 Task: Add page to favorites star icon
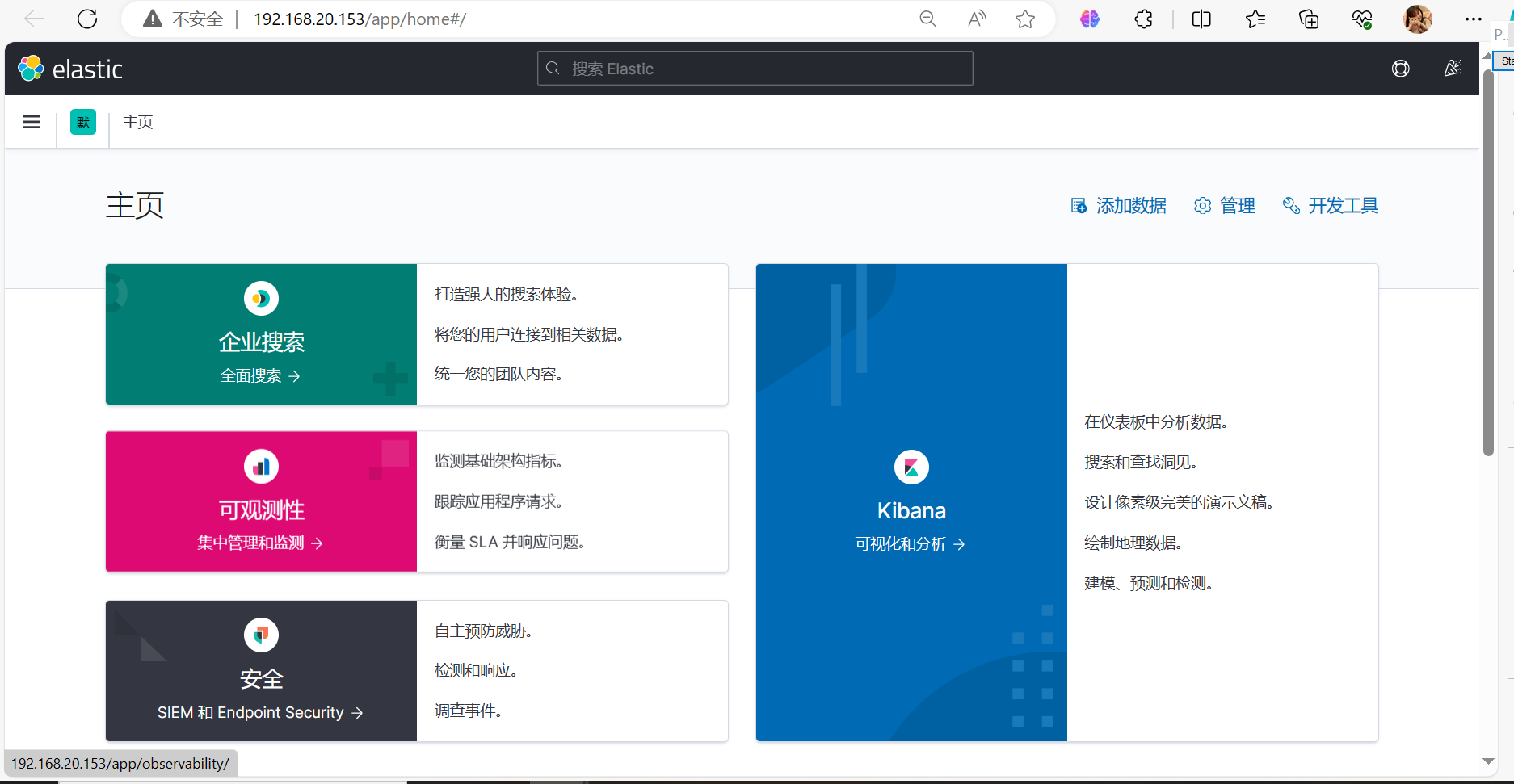(x=1025, y=19)
